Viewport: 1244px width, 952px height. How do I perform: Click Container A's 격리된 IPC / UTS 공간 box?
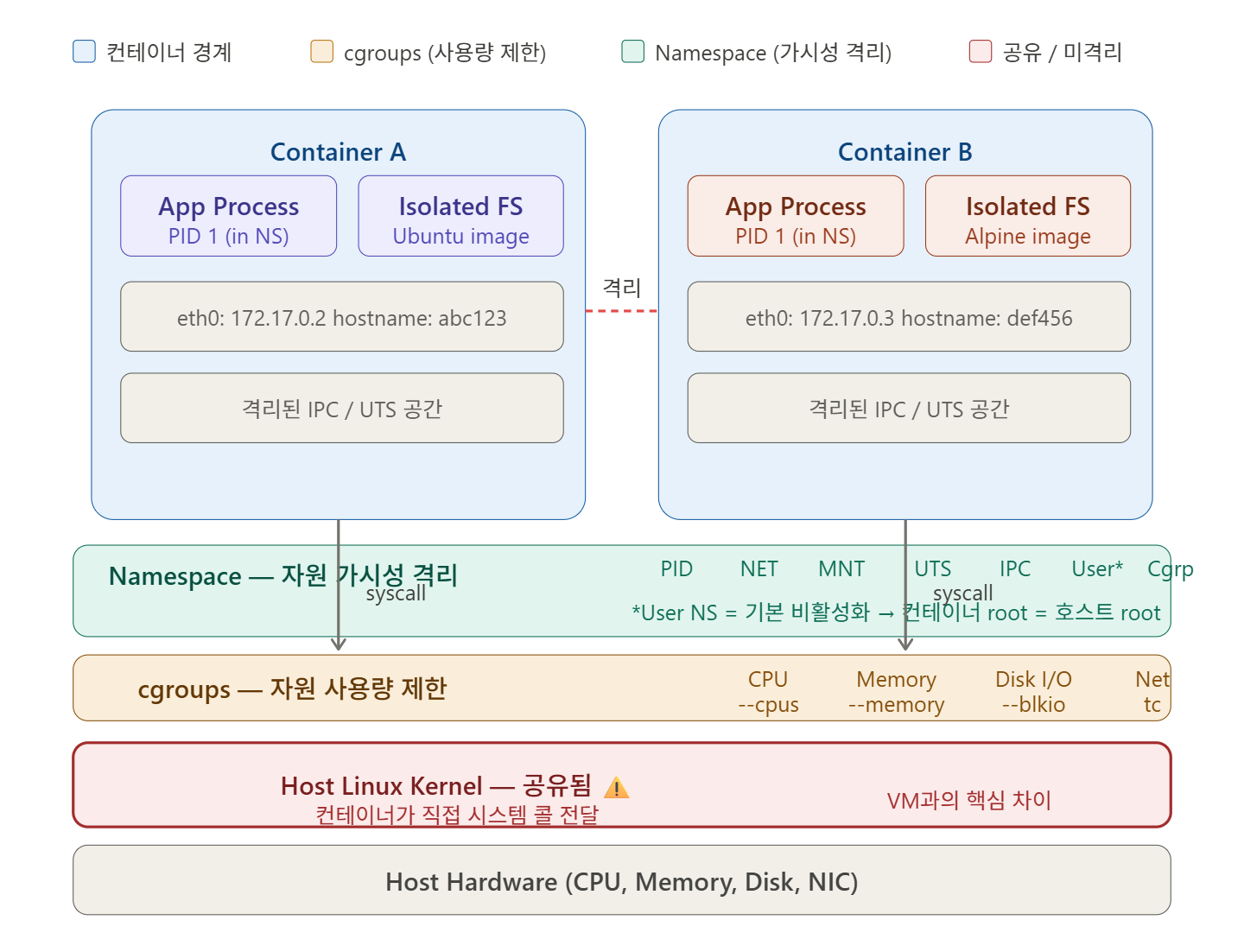pos(342,408)
